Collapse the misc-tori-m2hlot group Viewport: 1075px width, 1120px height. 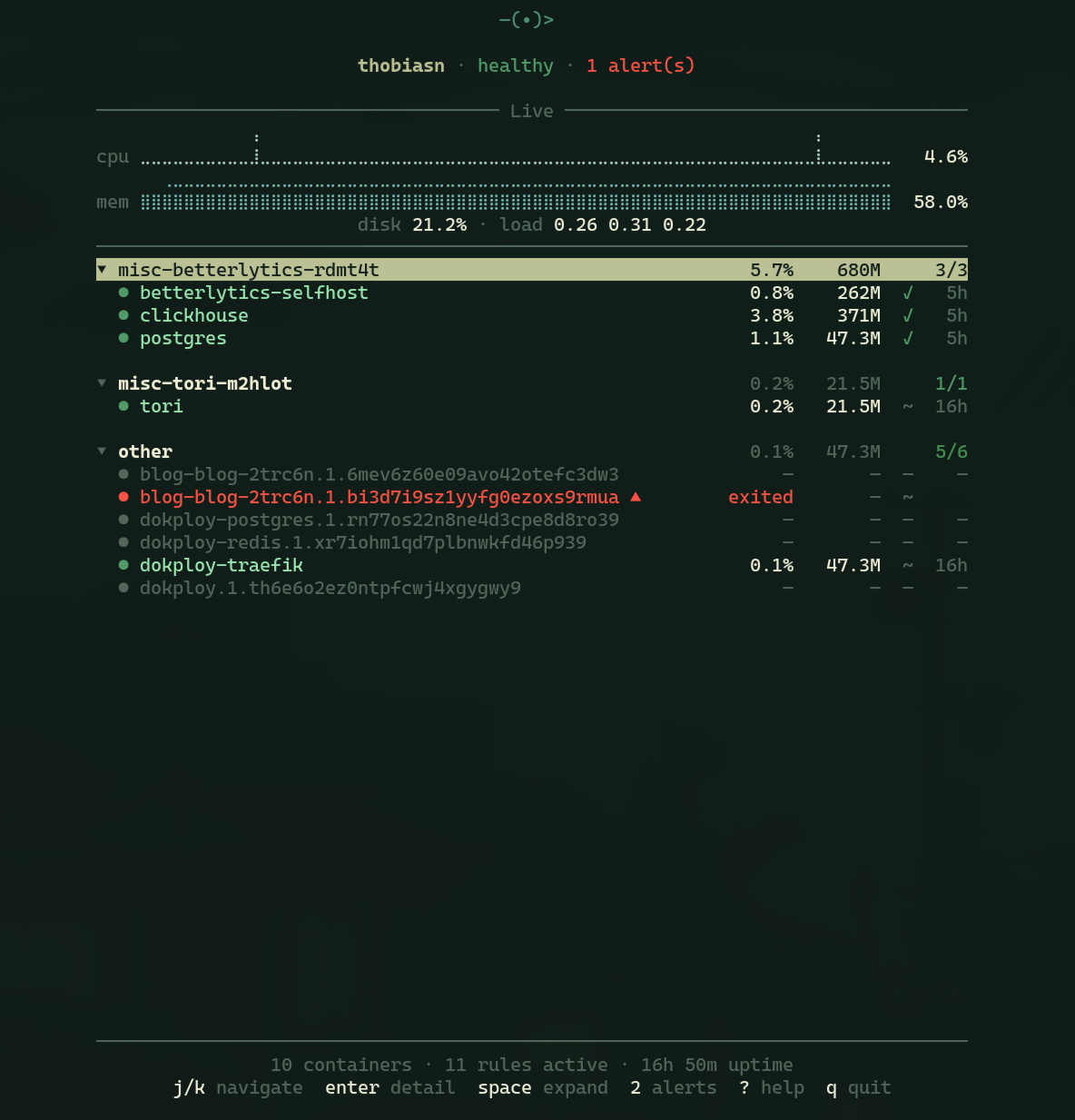click(102, 383)
